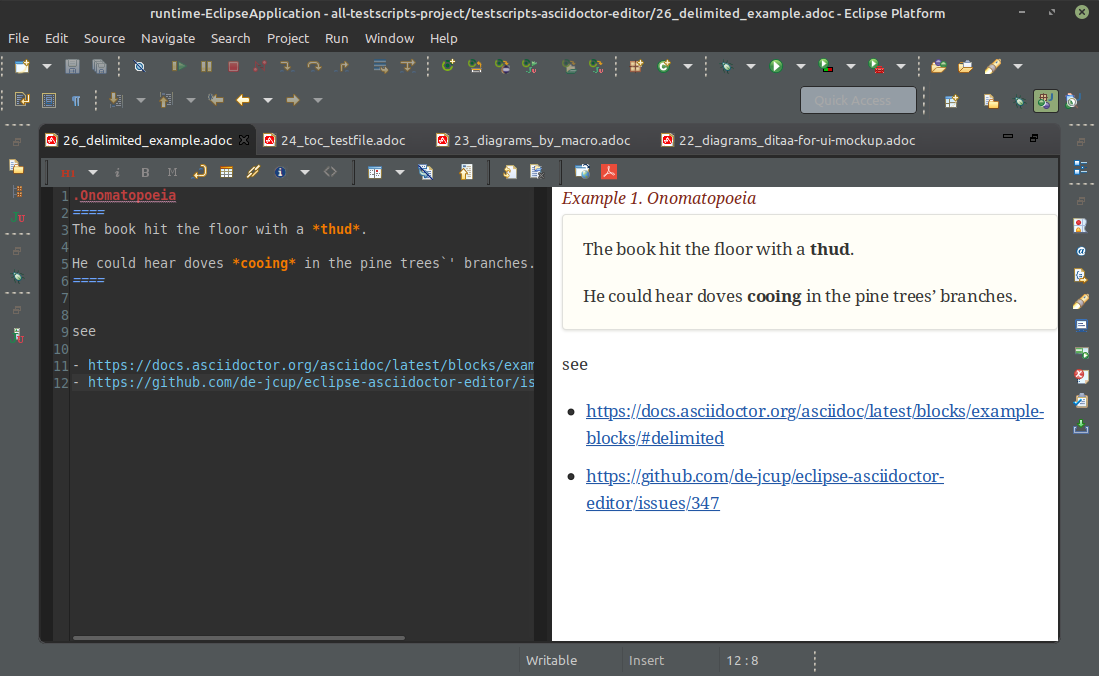Screen dimensions: 1099x676
Task: Click the Next Annotation down-arrow icon
Action: [116, 100]
